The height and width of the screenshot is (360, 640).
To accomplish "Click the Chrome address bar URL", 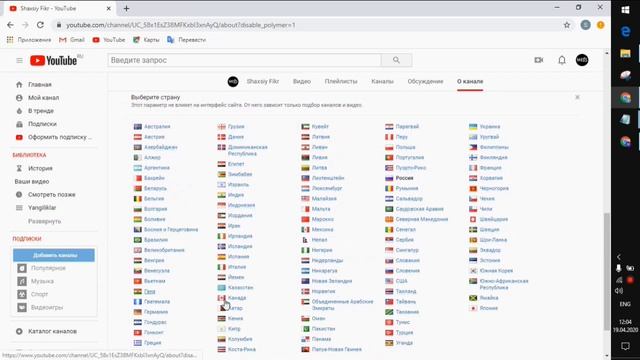I will click(181, 25).
